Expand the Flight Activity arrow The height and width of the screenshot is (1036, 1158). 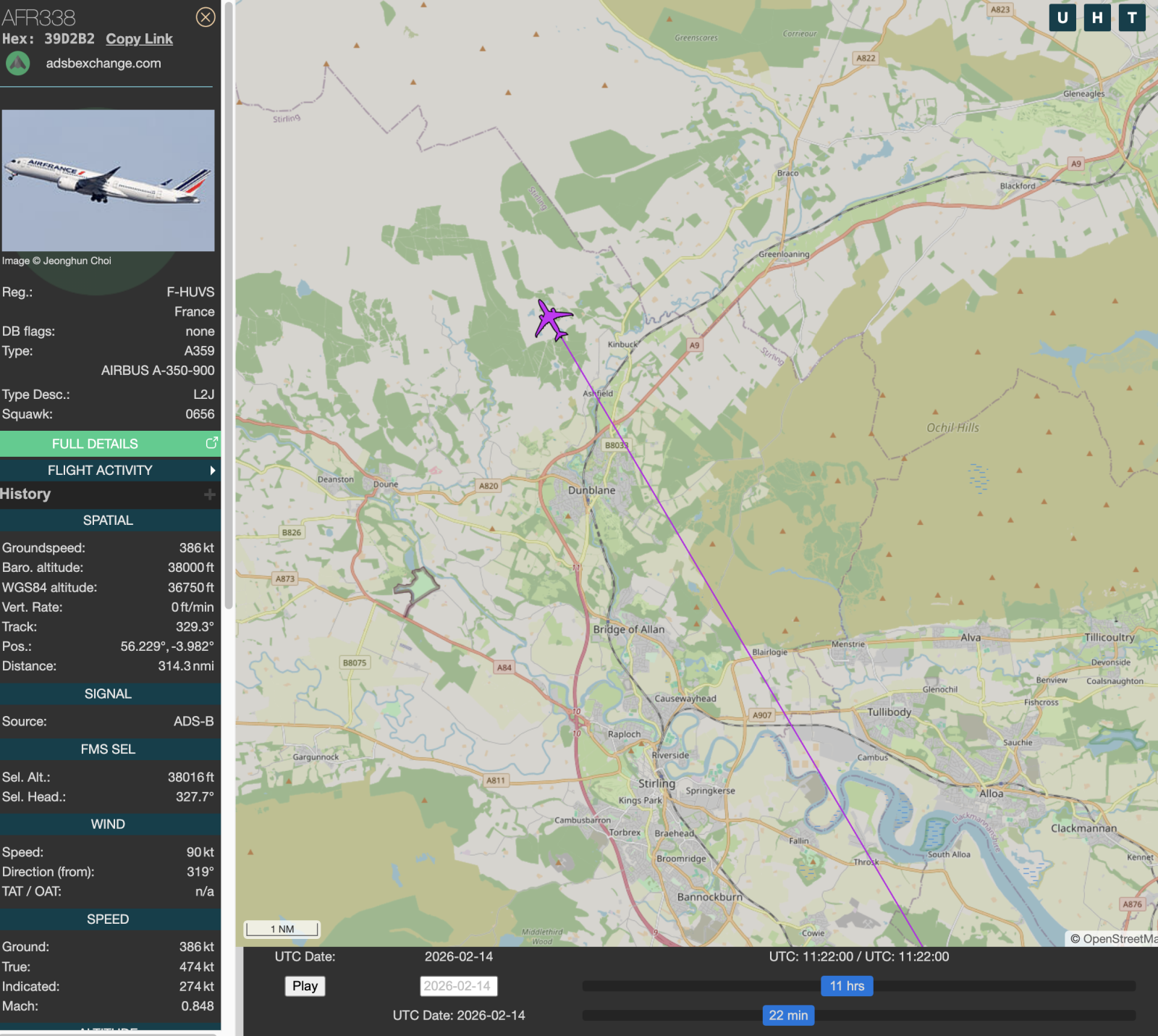click(x=212, y=471)
